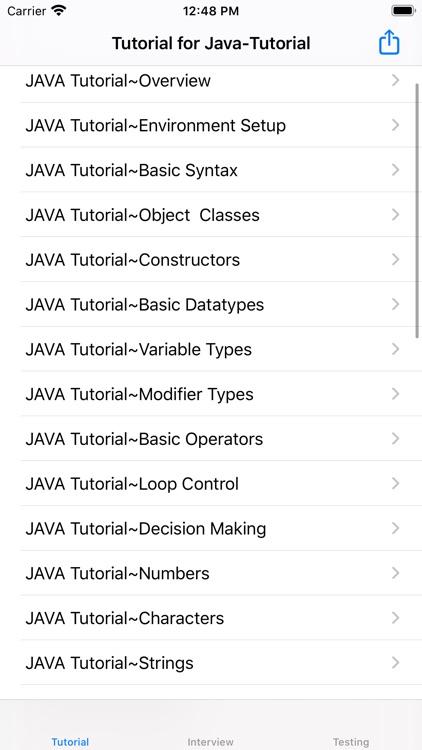Select JAVA Tutorial~Numbers text
This screenshot has height=750, width=422.
pos(117,573)
